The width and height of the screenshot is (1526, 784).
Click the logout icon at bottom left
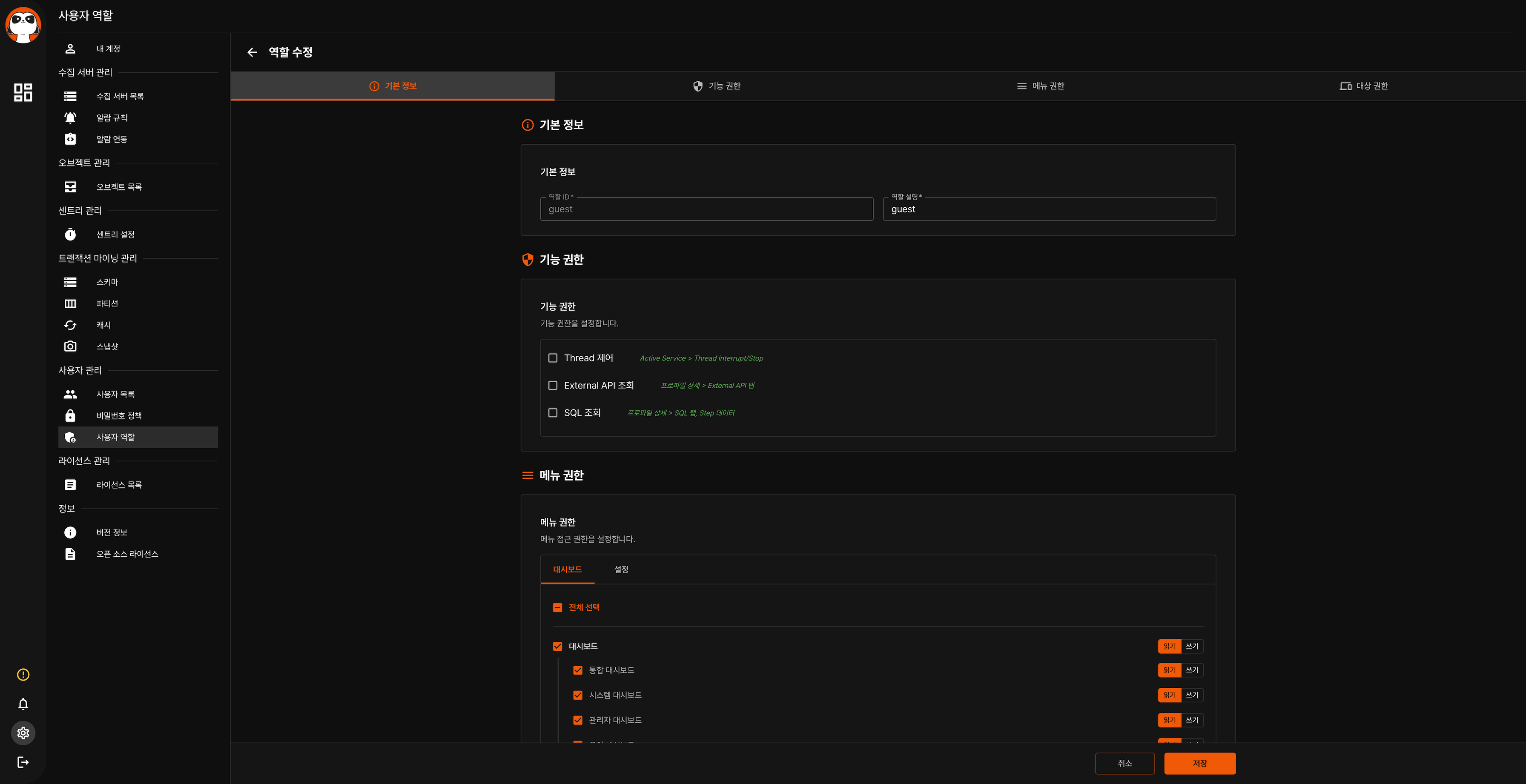23,762
